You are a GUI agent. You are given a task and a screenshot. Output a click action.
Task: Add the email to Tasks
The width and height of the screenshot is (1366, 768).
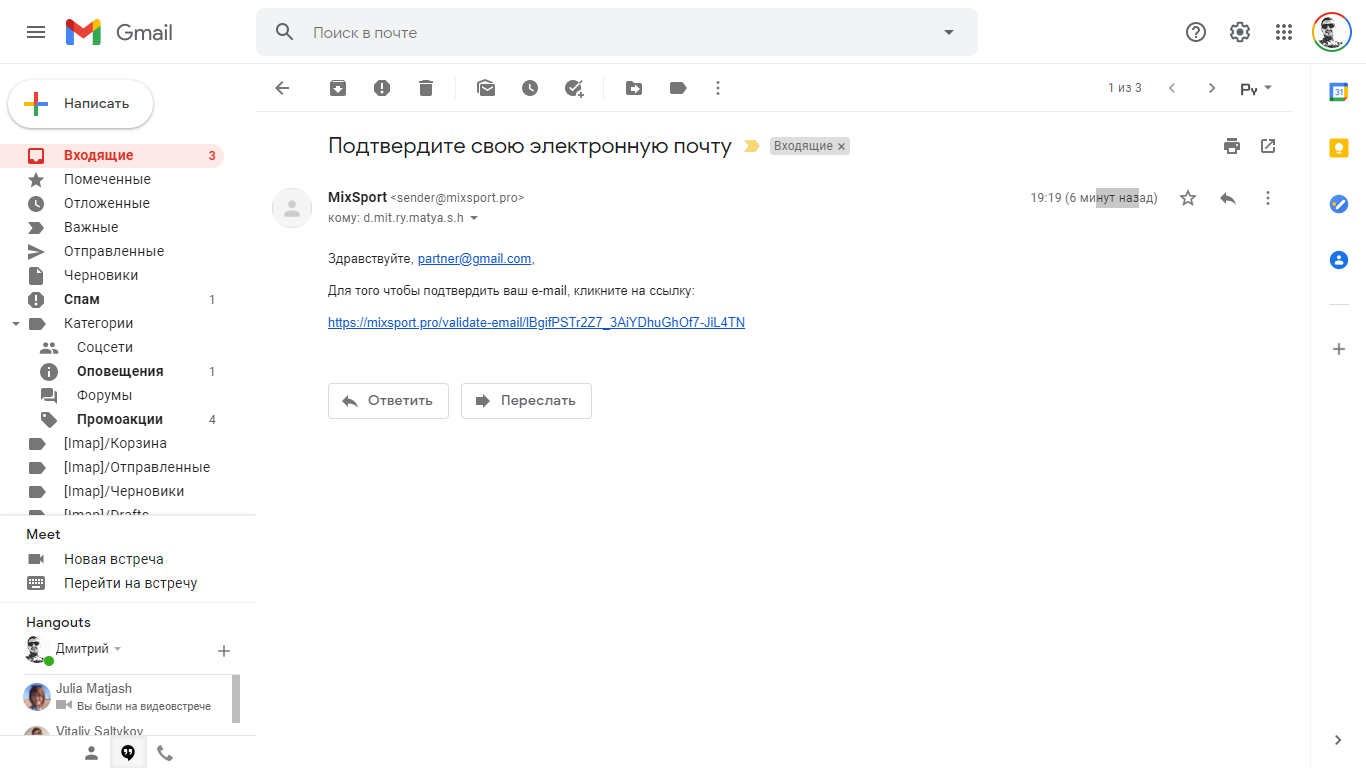click(574, 88)
